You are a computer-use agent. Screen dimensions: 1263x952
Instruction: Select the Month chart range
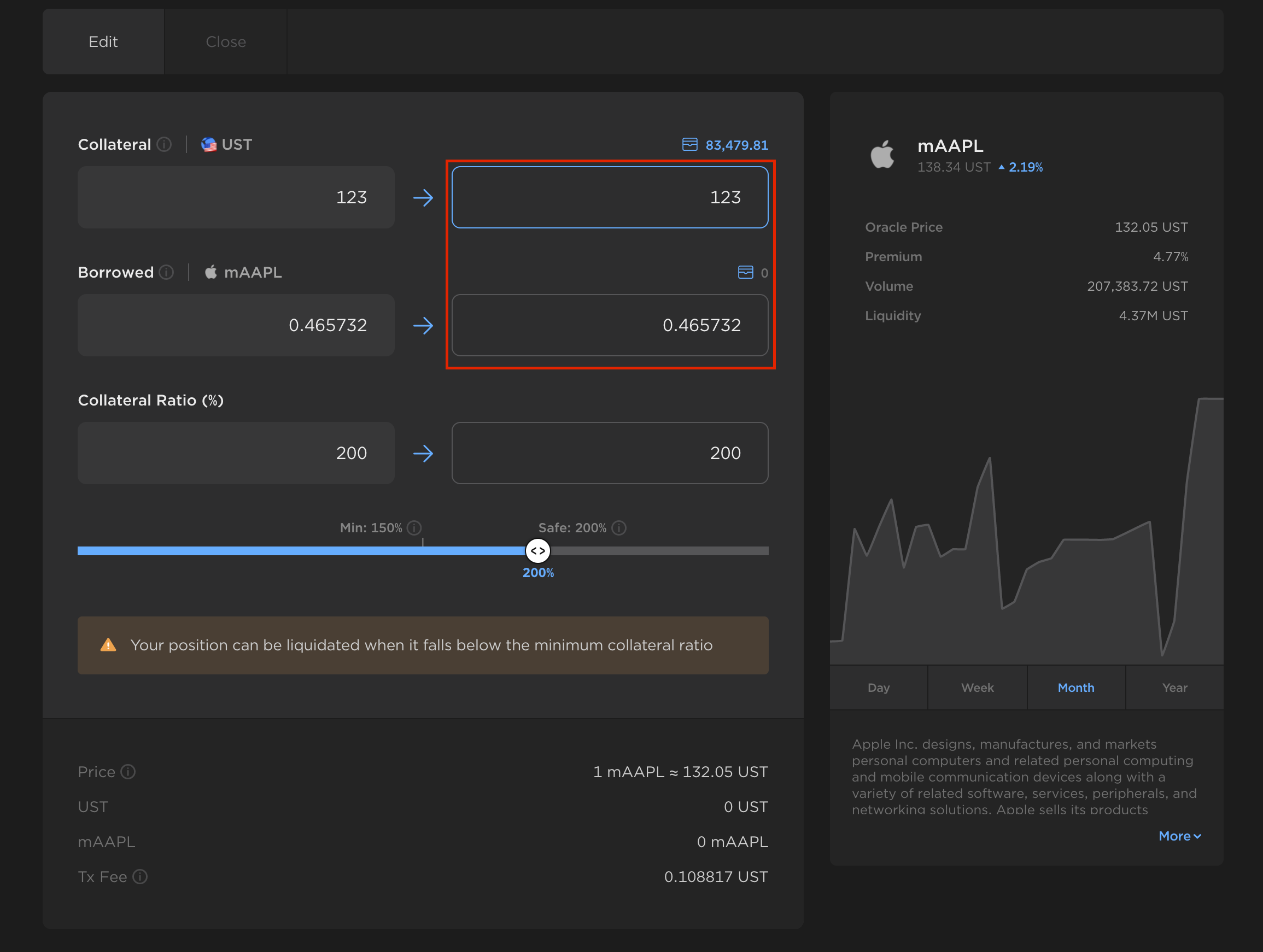coord(1075,687)
